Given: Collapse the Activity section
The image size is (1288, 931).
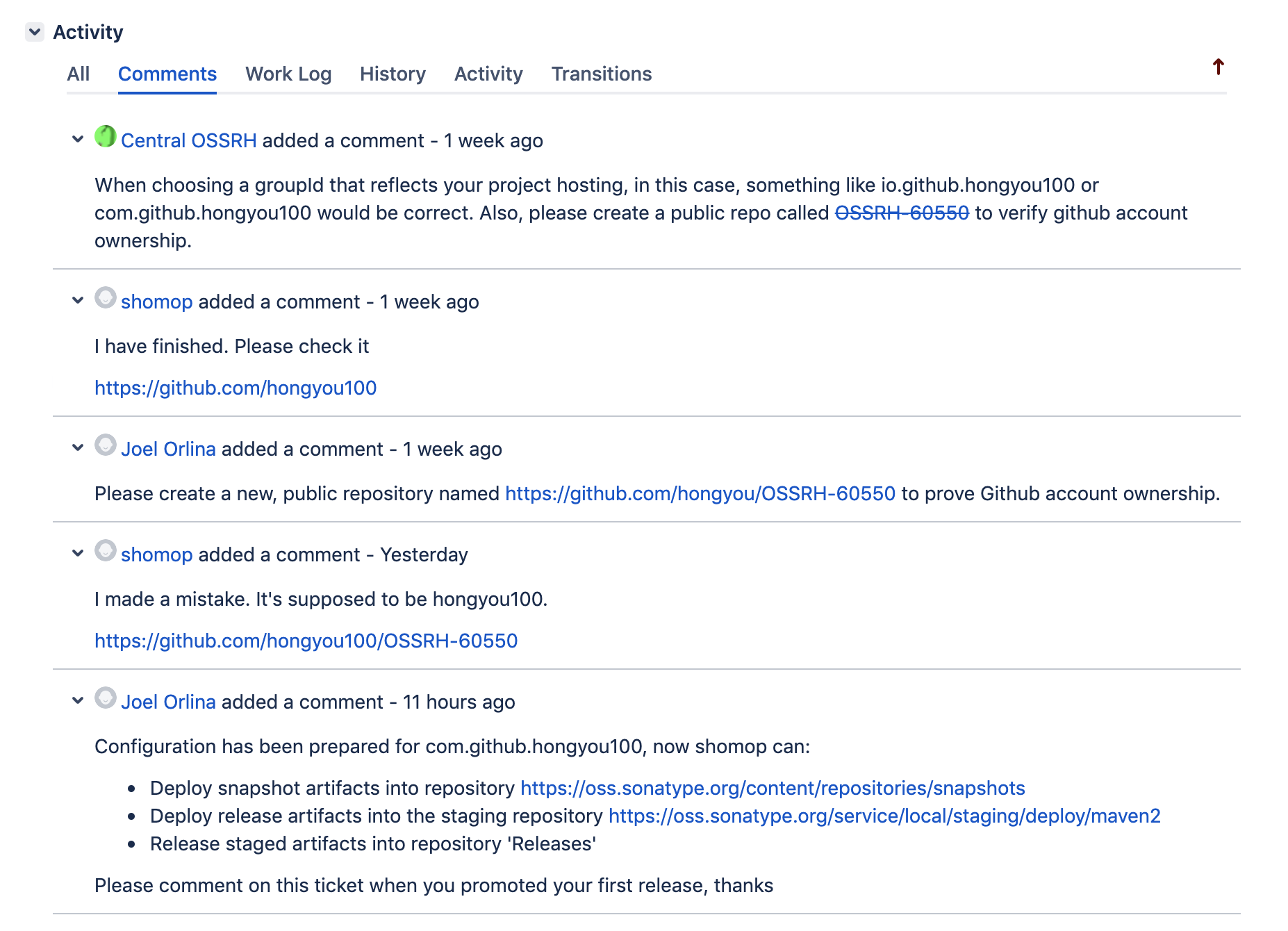Looking at the screenshot, I should tap(35, 32).
